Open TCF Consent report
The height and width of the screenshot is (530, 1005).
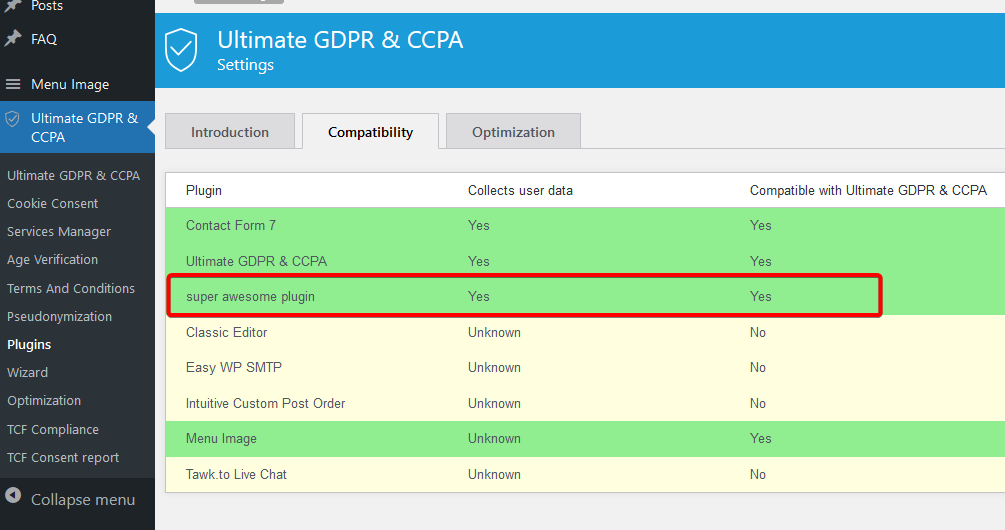[63, 458]
